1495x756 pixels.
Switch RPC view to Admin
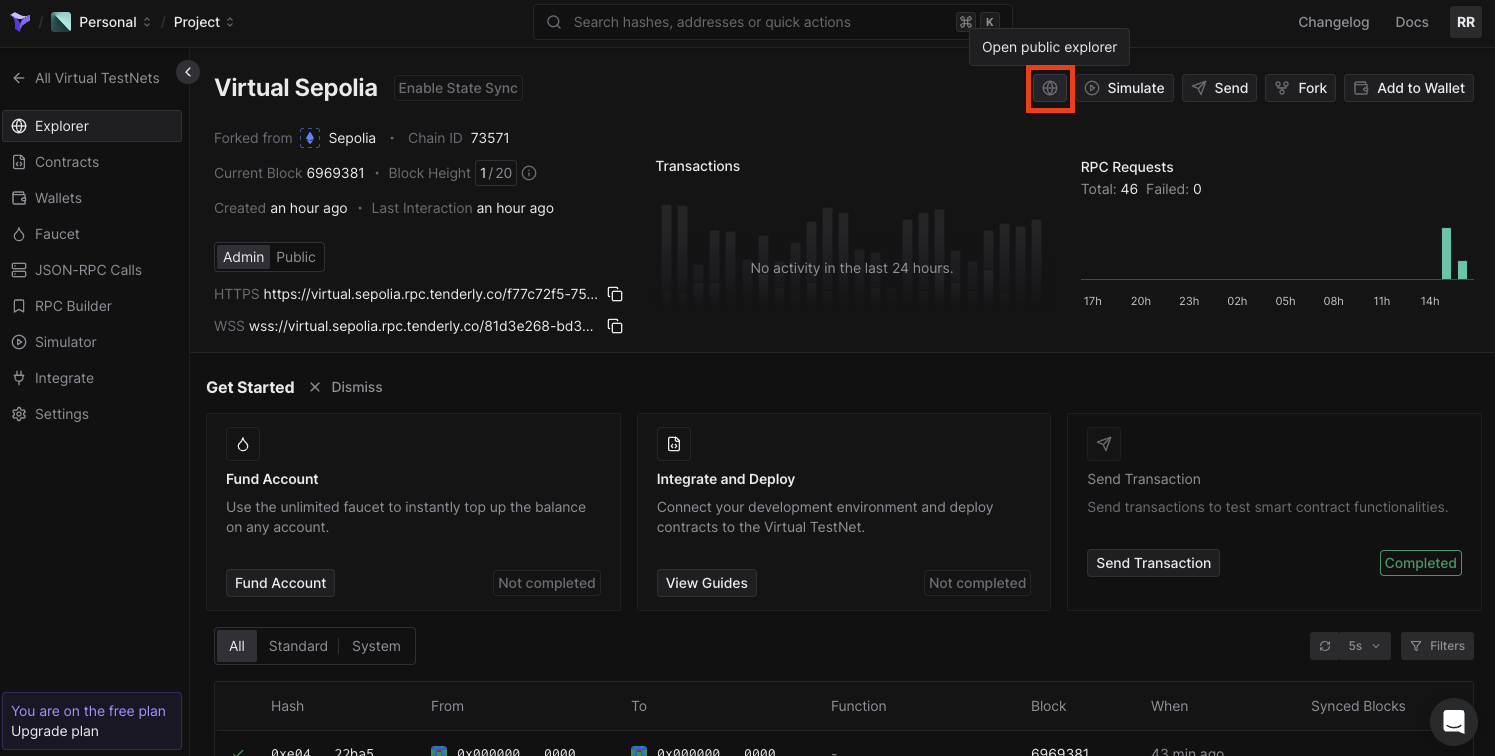(243, 257)
